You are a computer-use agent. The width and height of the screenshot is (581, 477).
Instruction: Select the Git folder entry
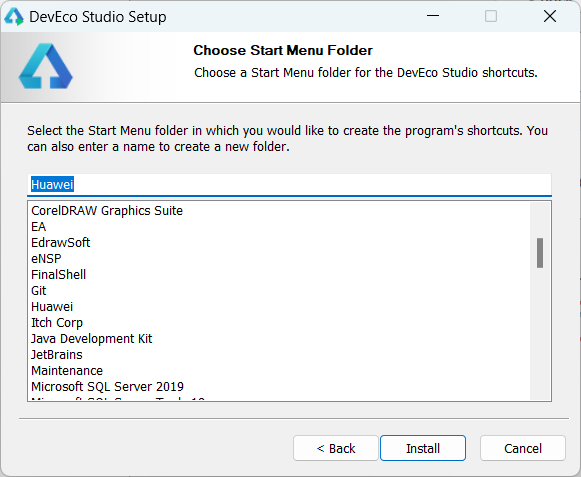click(x=39, y=291)
